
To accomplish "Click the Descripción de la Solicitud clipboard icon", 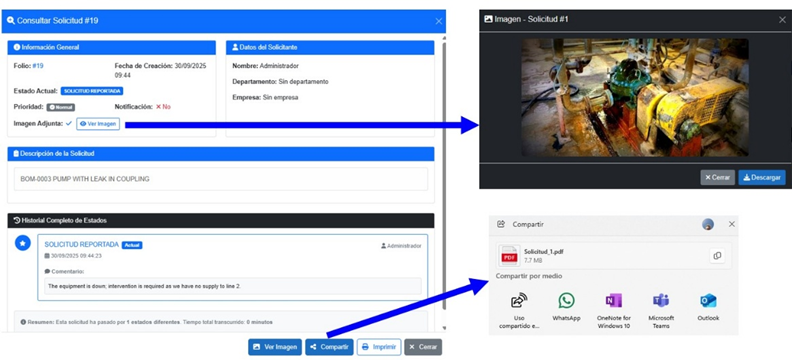I will pos(16,153).
